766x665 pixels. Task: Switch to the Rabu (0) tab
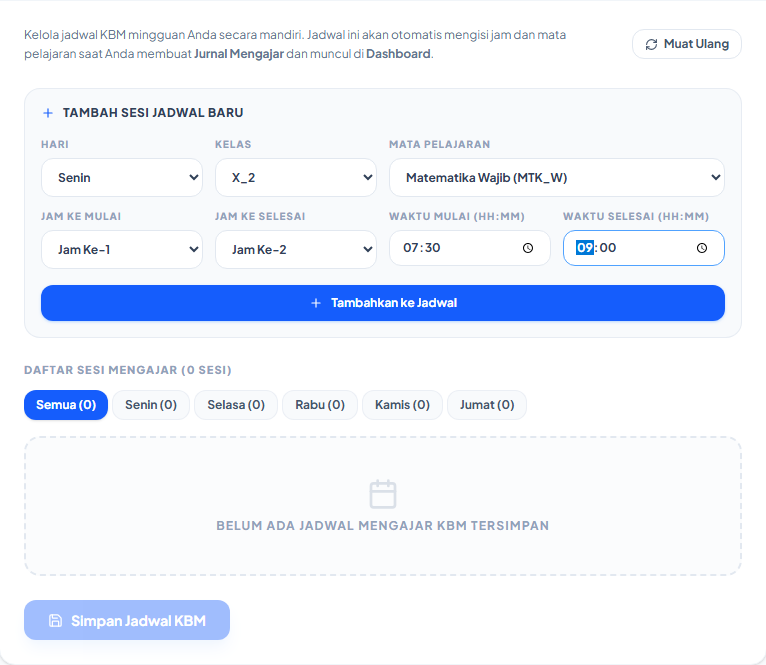[x=320, y=405]
